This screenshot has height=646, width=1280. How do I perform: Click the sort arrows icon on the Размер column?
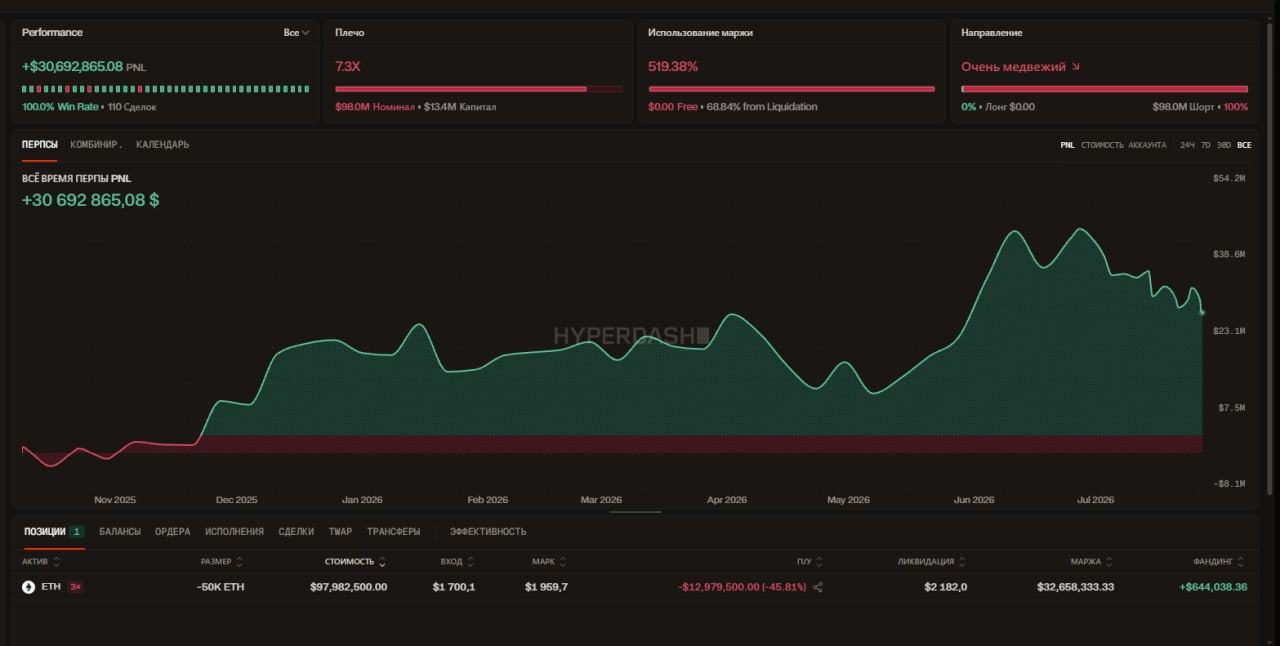[239, 562]
